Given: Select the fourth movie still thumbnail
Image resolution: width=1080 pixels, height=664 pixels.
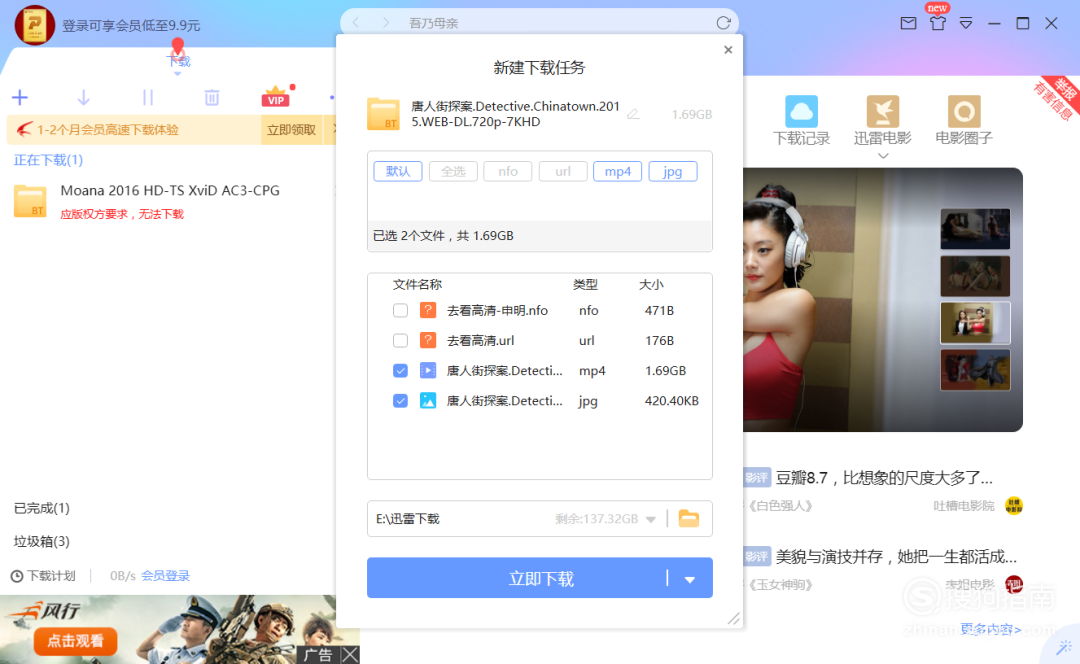Looking at the screenshot, I should point(975,369).
